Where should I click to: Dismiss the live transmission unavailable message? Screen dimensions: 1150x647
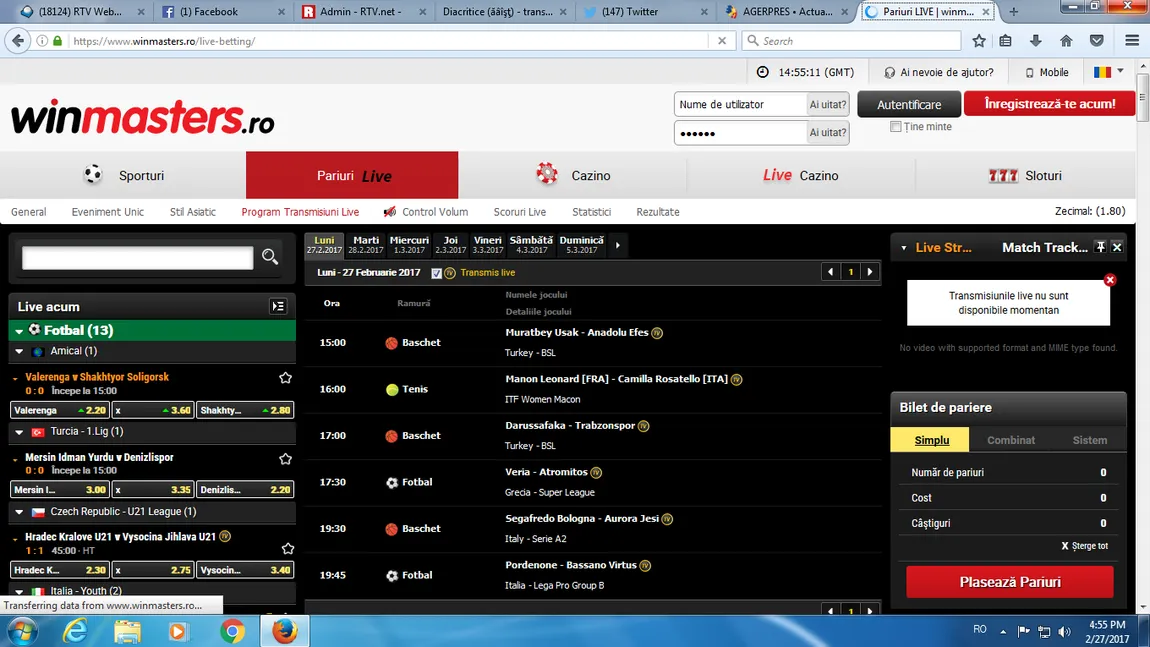(1110, 279)
